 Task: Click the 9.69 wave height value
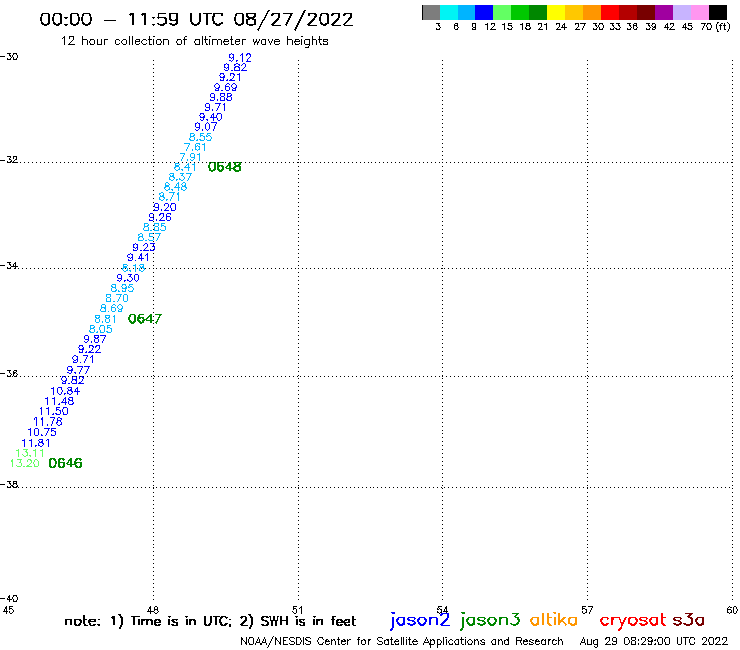(x=225, y=87)
